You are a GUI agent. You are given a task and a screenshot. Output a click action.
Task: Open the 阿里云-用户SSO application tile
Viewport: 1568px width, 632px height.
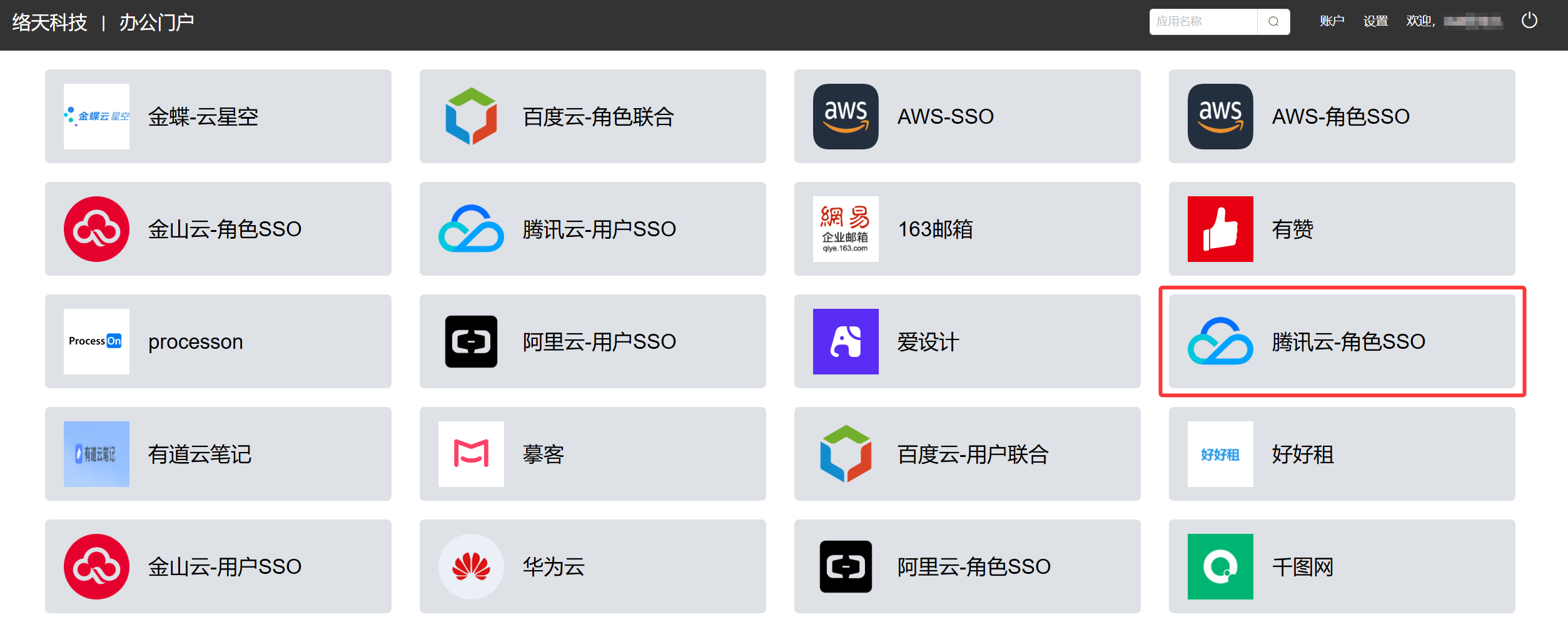point(592,342)
